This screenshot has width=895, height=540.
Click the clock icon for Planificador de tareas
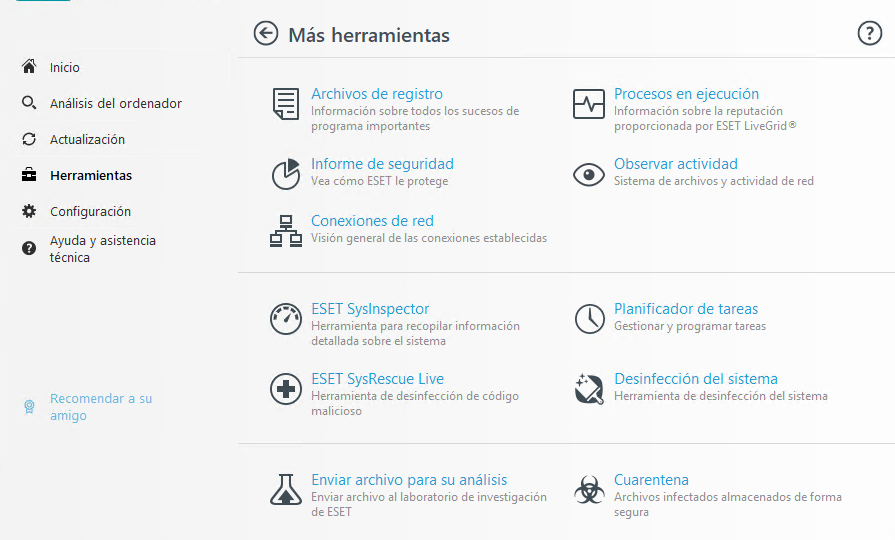[x=589, y=319]
